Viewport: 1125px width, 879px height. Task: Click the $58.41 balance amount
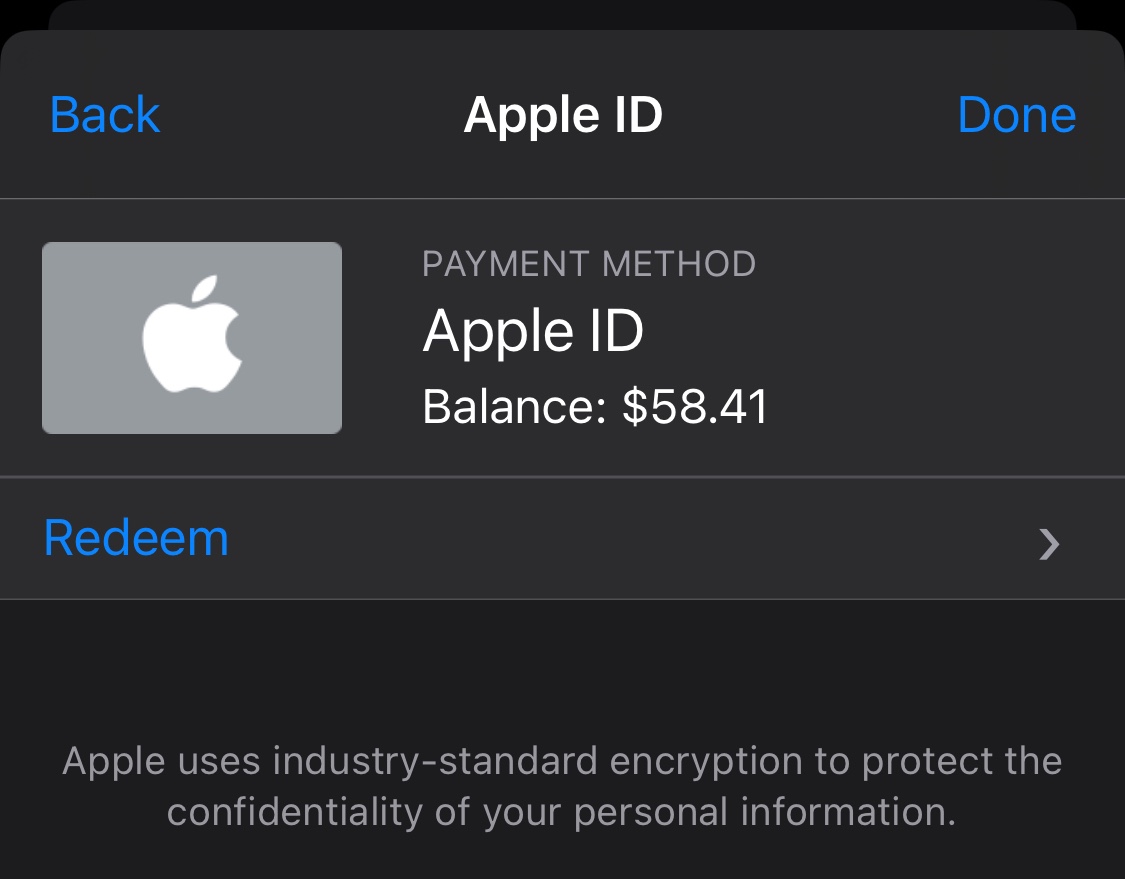coord(695,407)
